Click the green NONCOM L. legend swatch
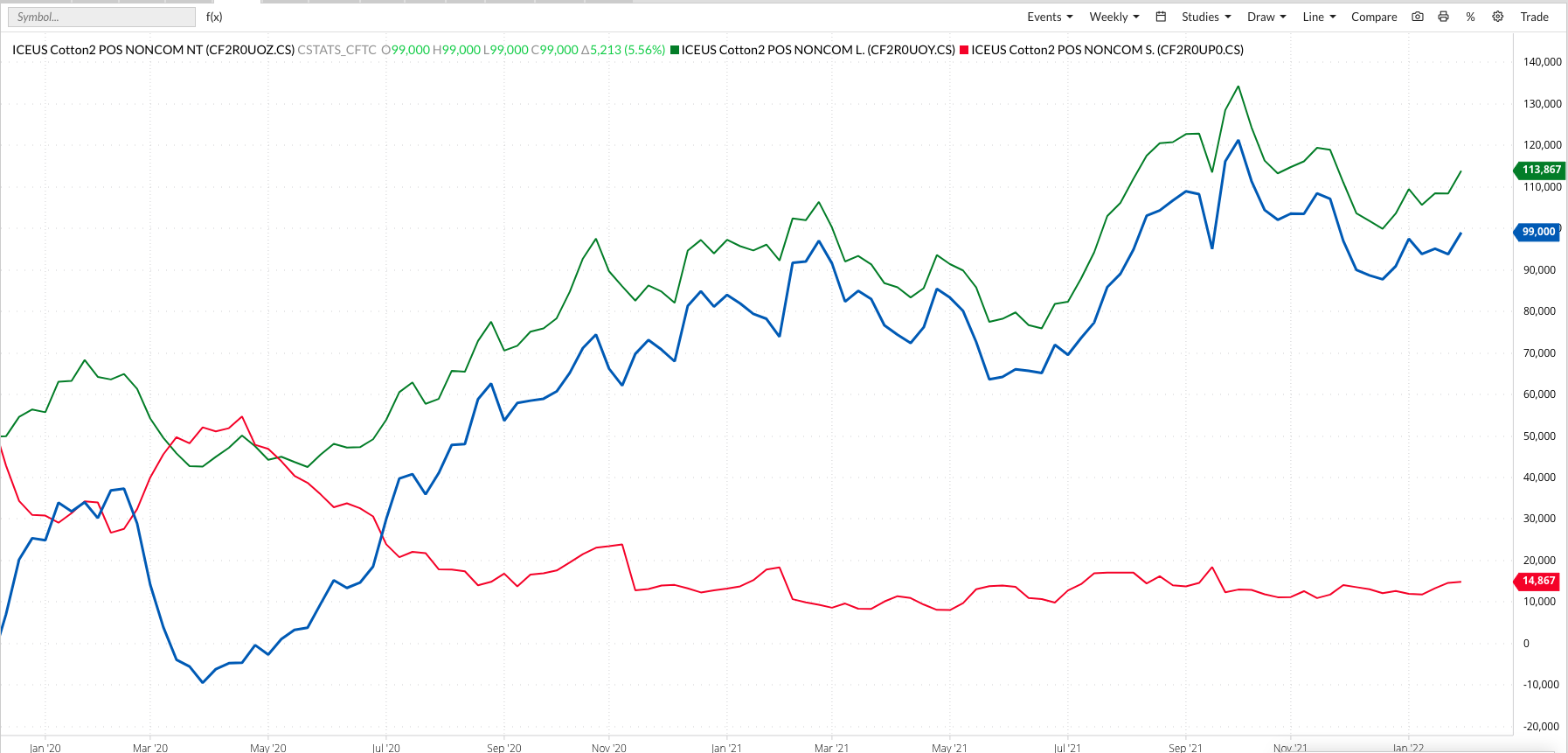The width and height of the screenshot is (1568, 753). [x=675, y=50]
